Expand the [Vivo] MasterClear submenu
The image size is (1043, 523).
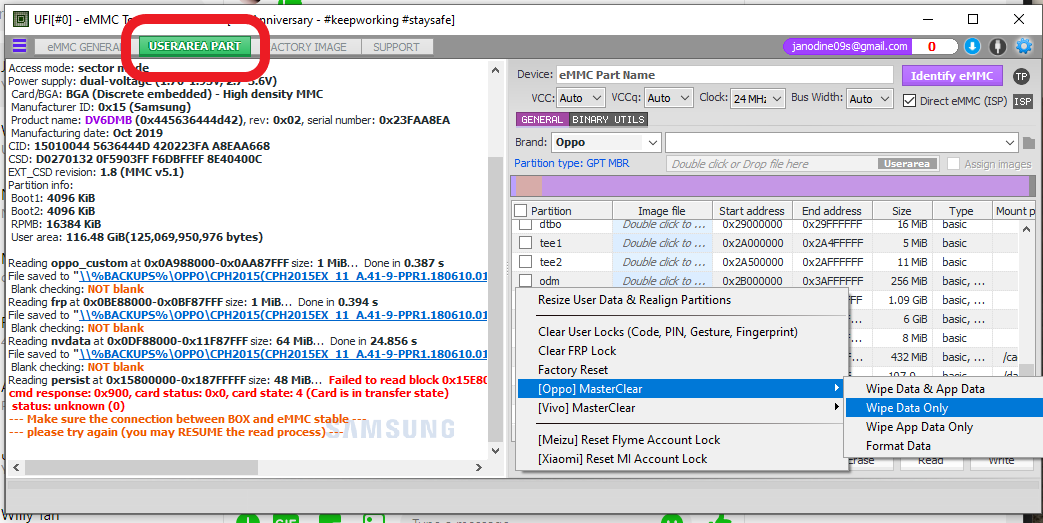click(680, 408)
